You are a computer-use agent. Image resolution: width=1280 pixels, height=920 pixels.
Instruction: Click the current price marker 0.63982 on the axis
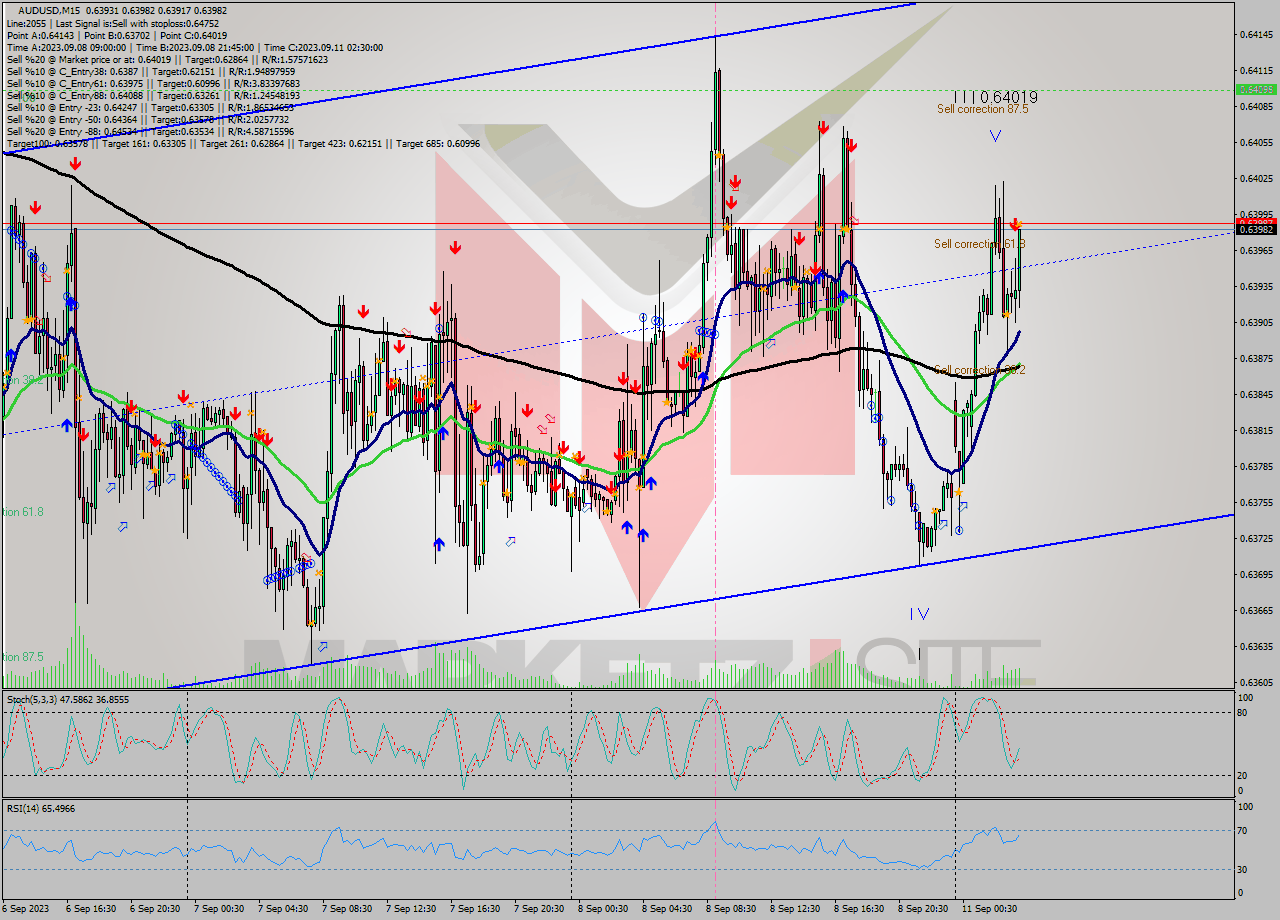[x=1256, y=229]
